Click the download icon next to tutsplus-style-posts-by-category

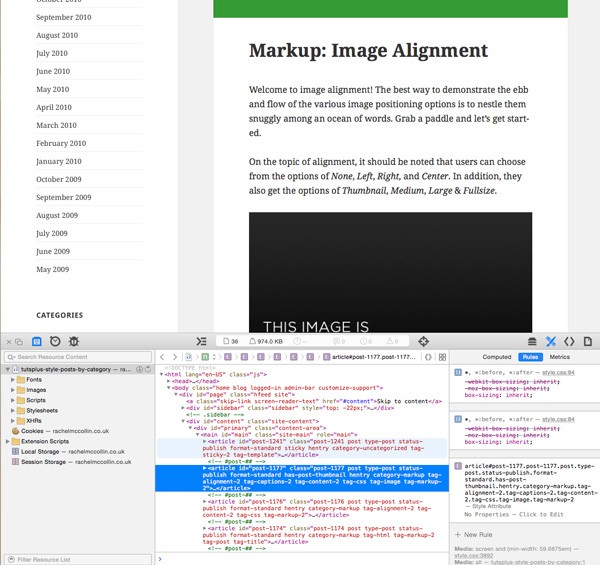coord(139,369)
